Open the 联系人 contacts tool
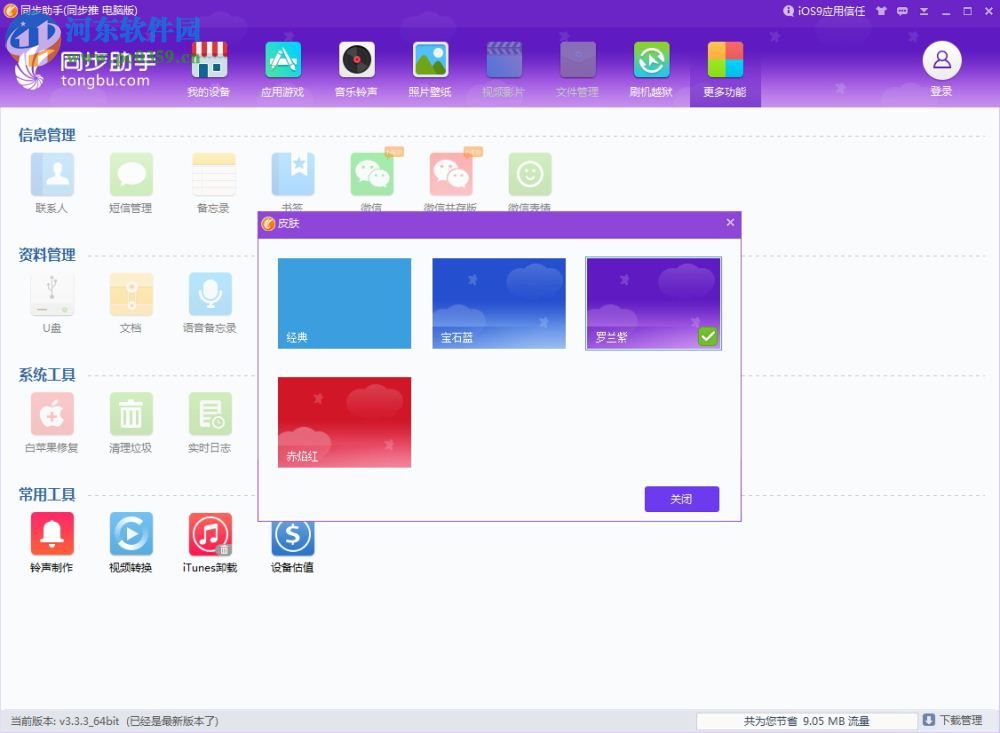The image size is (1000, 733). click(x=52, y=182)
